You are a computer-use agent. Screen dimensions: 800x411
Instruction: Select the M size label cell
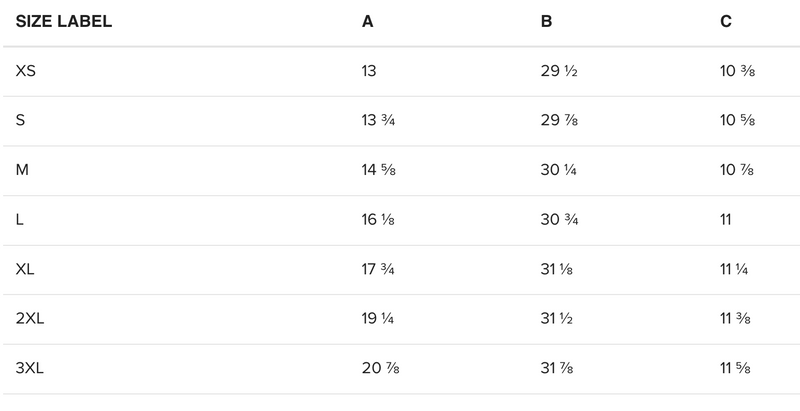(22, 170)
